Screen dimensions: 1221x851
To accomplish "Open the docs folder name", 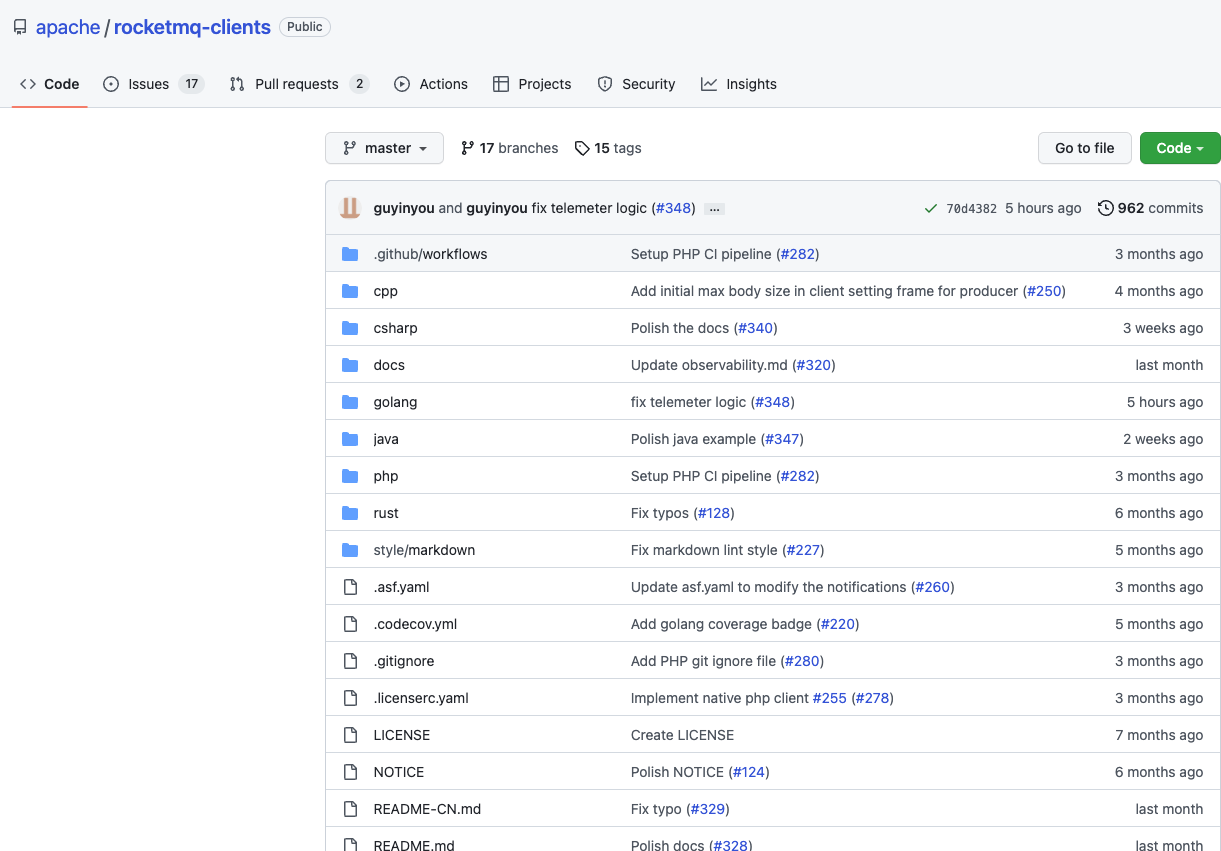I will point(389,365).
